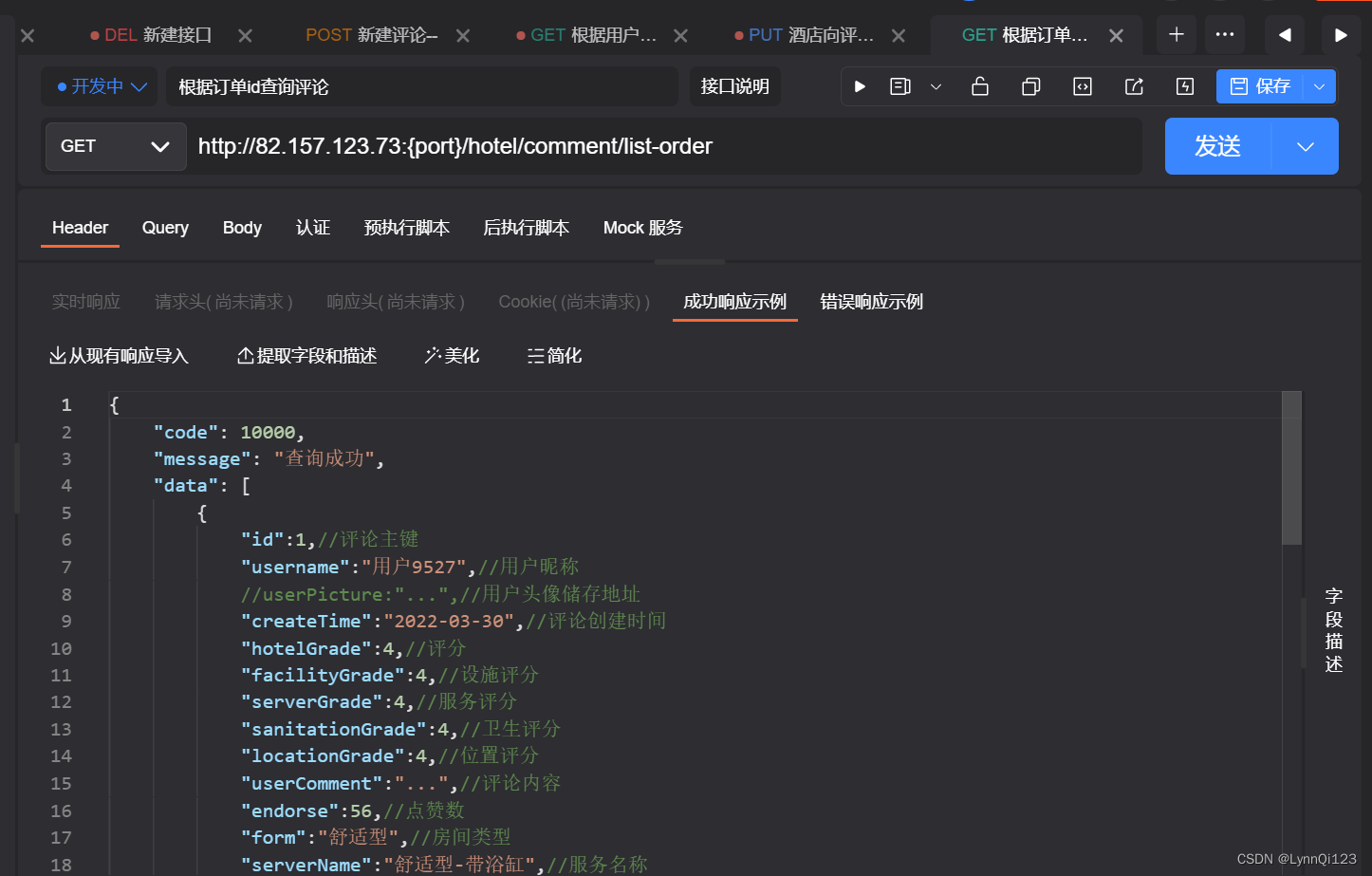Click the 简化 simplify button

[x=554, y=356]
